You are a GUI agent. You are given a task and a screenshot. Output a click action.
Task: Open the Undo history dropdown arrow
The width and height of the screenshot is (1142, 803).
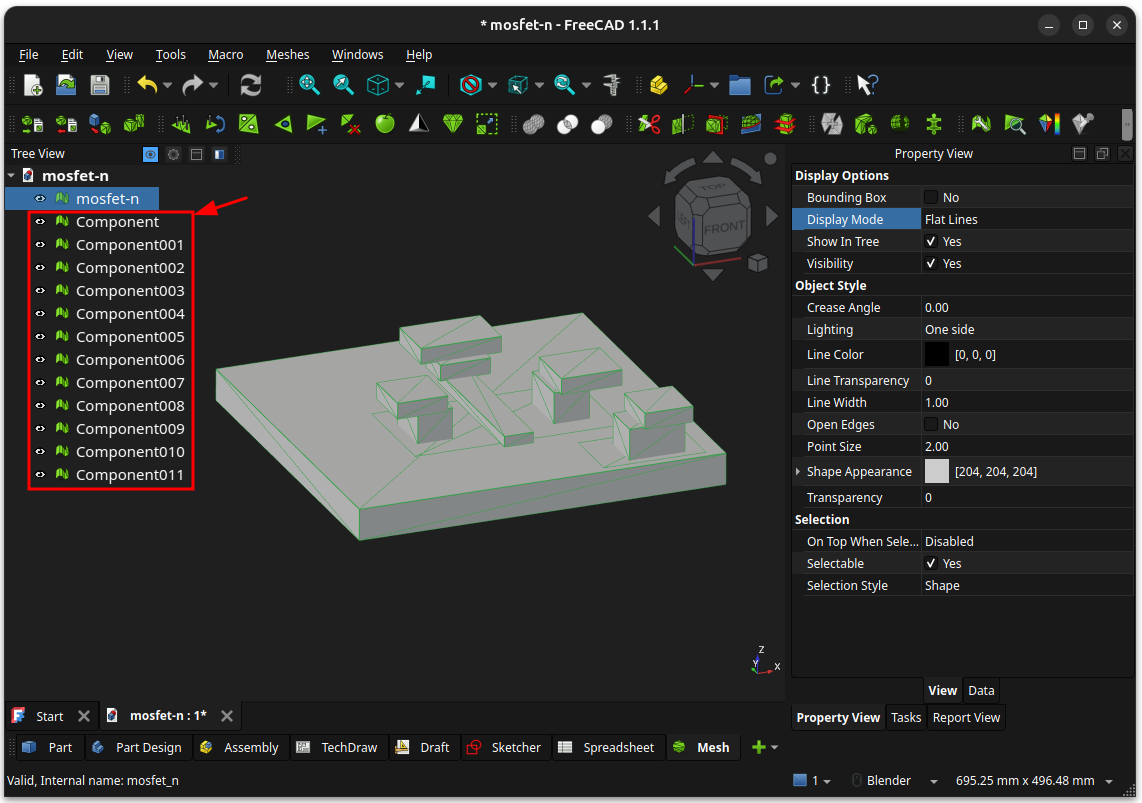(168, 85)
